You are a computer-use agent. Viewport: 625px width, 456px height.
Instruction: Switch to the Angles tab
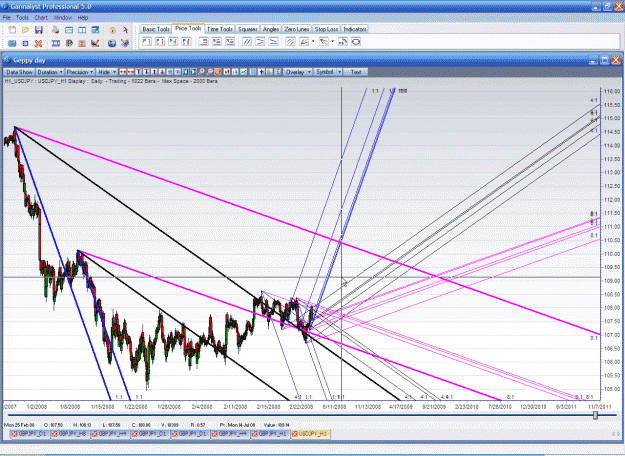pos(271,29)
